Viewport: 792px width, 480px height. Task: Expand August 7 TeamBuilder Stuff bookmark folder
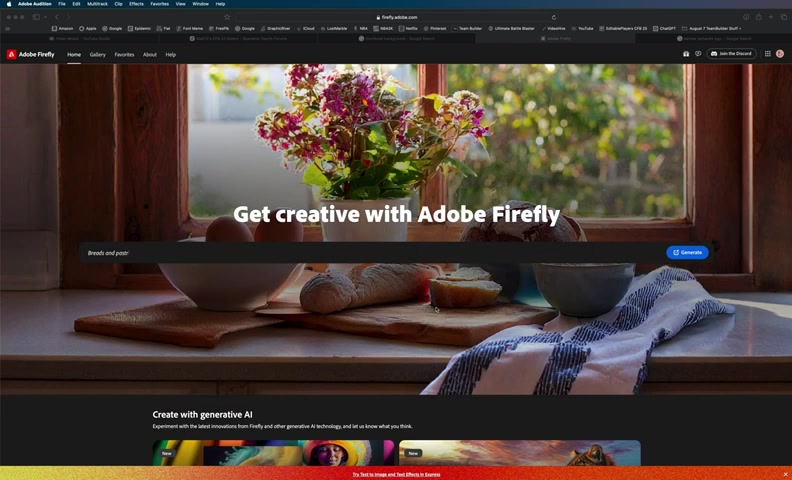pyautogui.click(x=712, y=28)
